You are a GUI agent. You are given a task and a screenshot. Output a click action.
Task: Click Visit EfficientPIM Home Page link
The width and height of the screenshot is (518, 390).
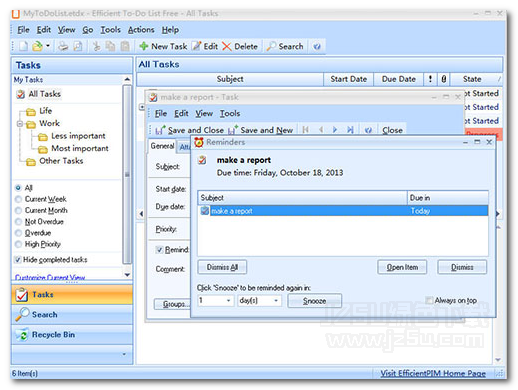point(433,373)
